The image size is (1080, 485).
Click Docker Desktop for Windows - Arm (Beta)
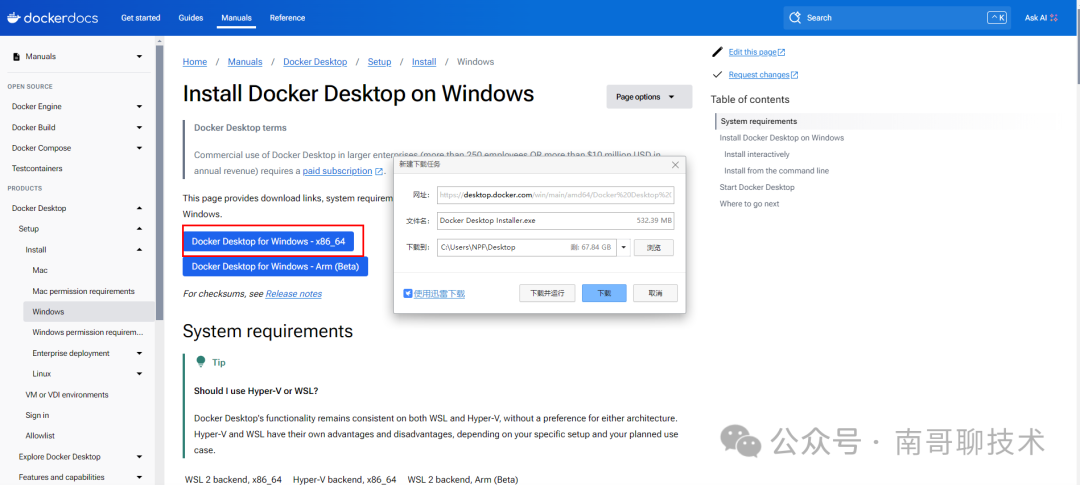pyautogui.click(x=275, y=266)
